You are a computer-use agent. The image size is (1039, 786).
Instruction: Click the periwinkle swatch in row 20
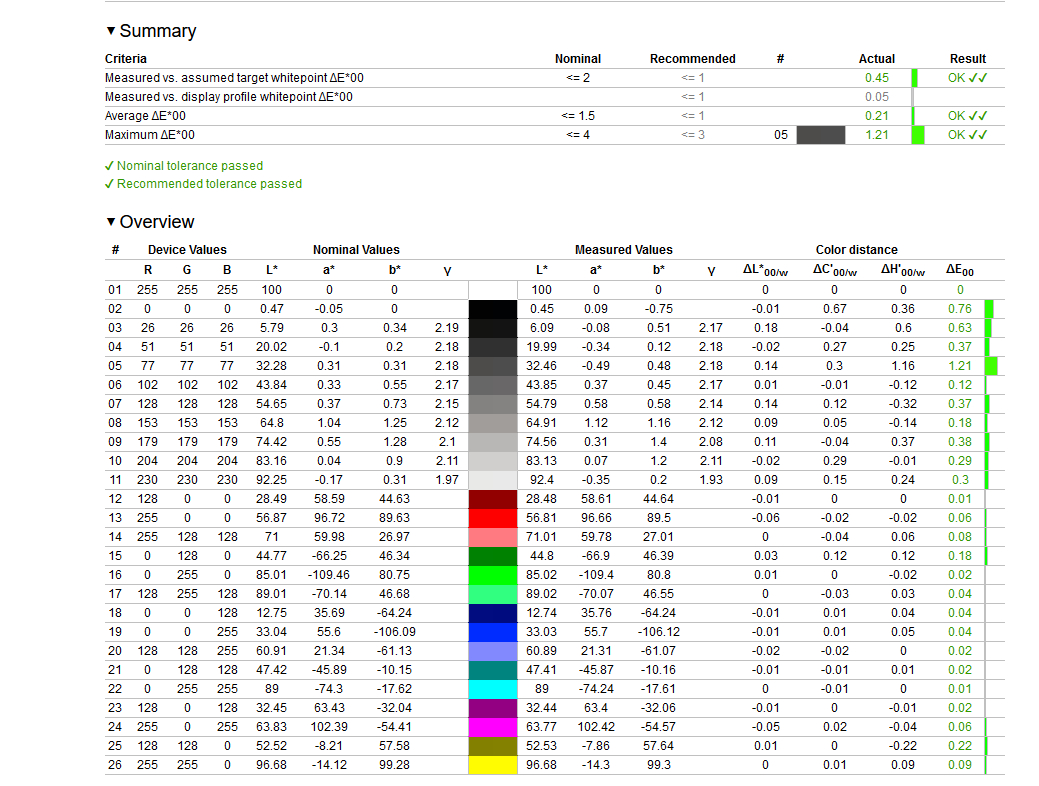coord(492,651)
